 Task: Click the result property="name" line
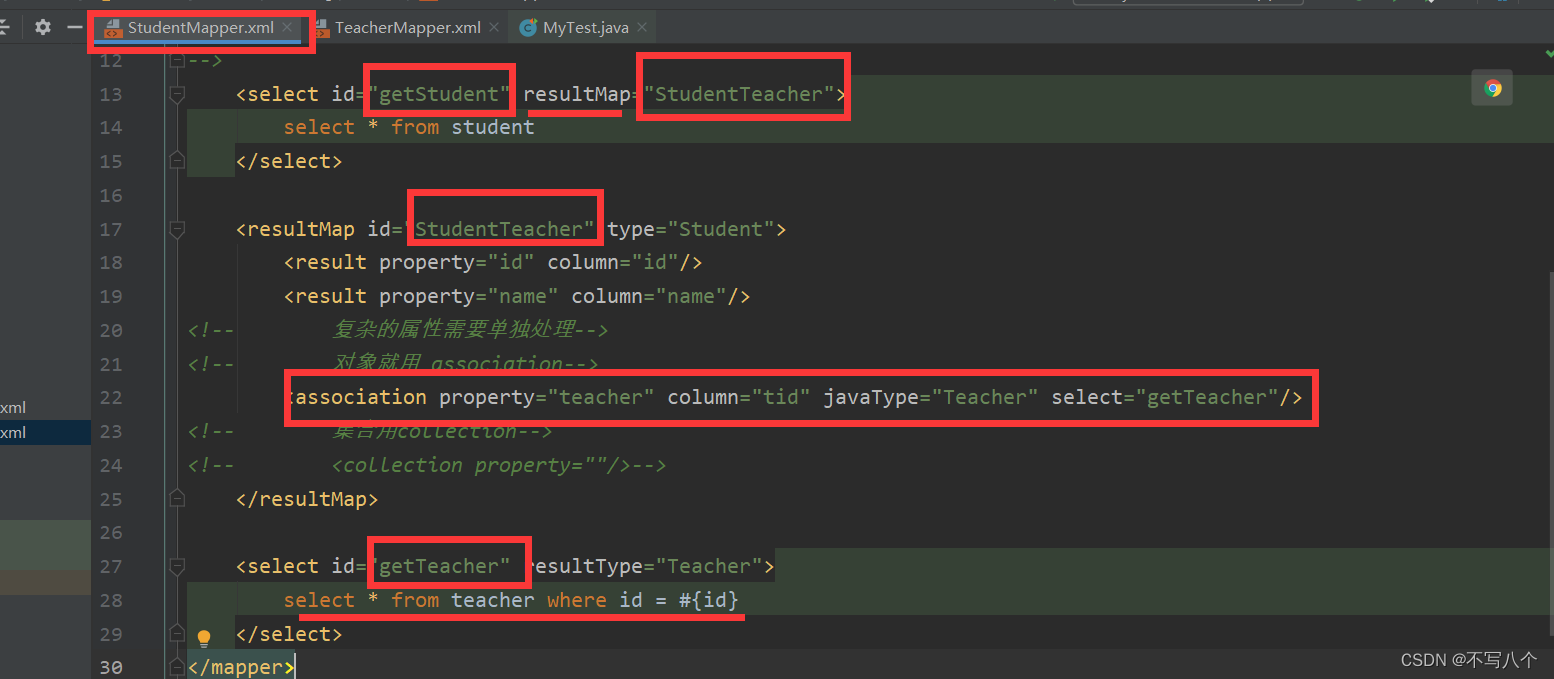tap(517, 296)
